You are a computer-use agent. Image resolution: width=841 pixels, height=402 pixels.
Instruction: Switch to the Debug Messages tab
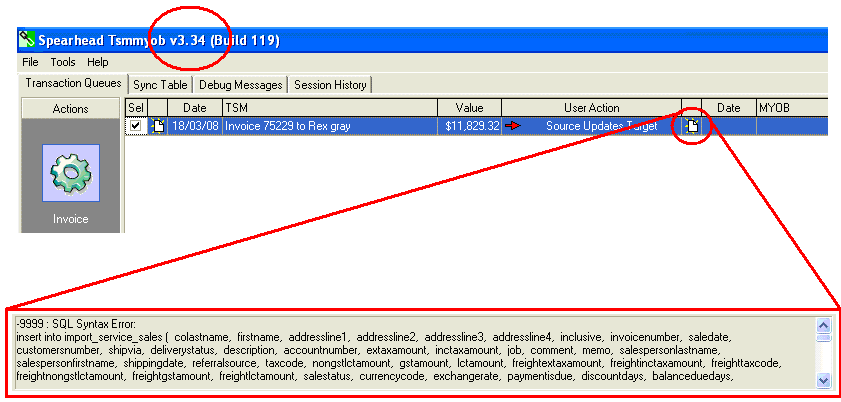pos(240,85)
